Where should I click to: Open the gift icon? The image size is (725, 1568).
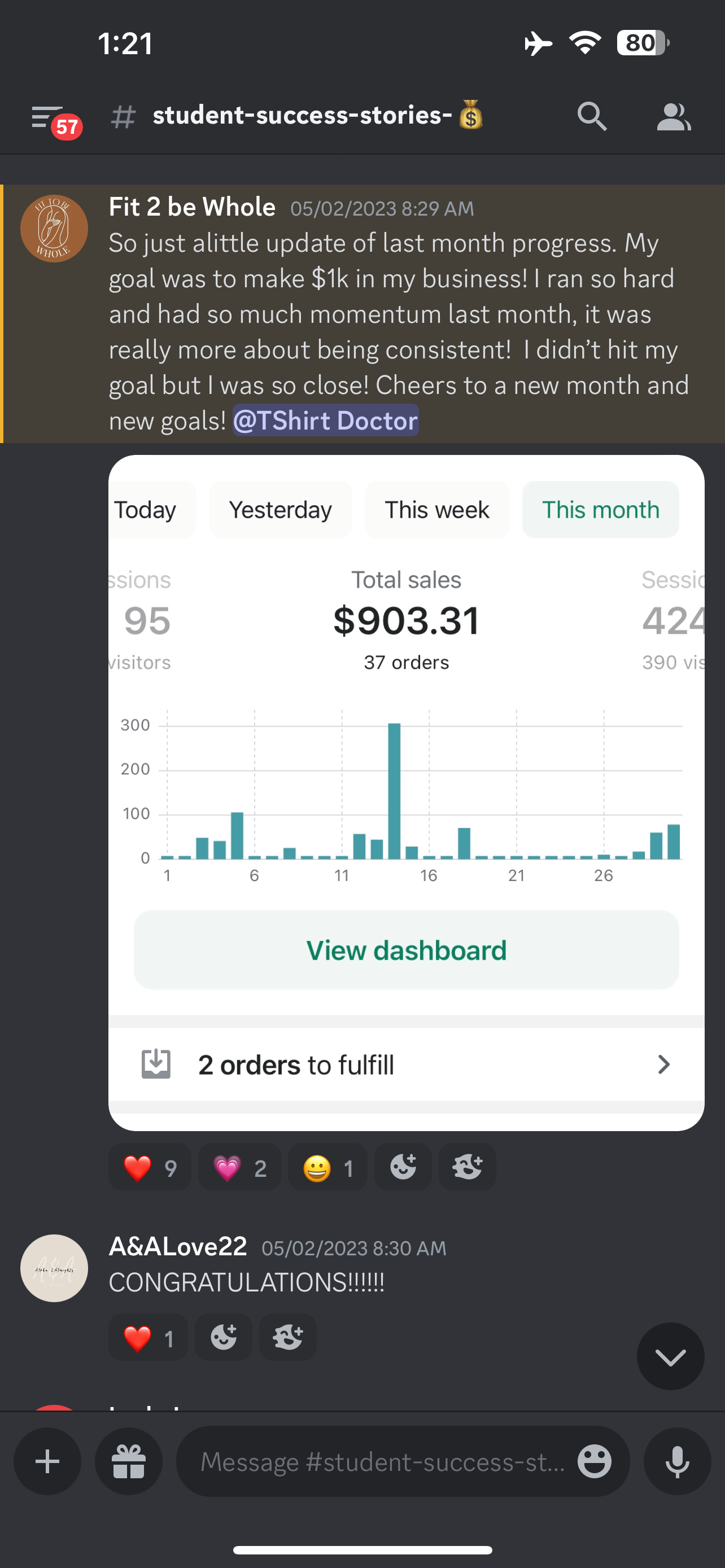[129, 1461]
